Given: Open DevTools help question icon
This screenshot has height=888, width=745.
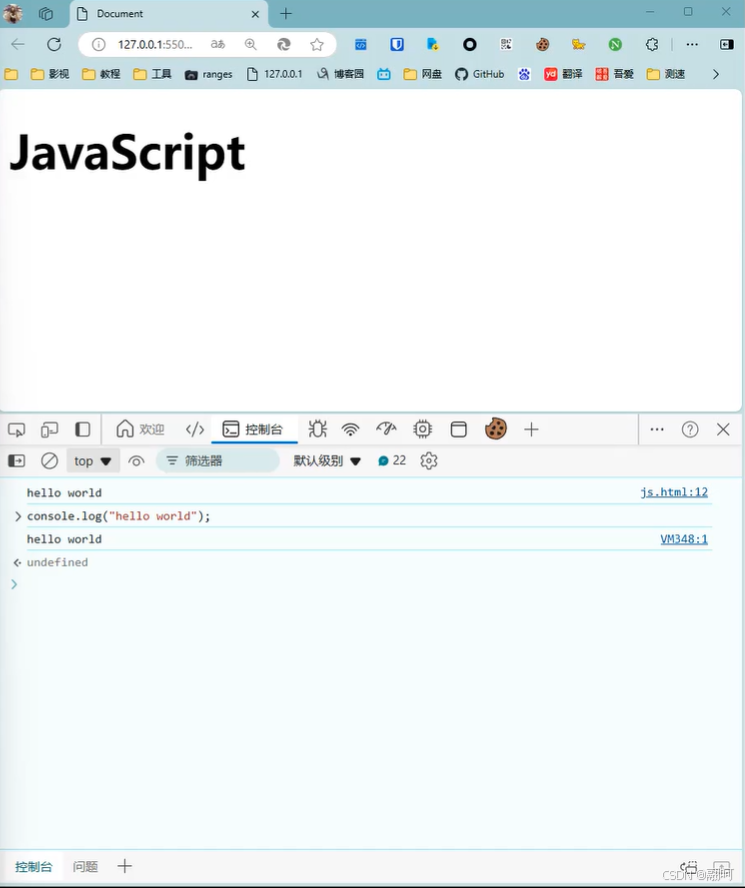Looking at the screenshot, I should click(690, 429).
